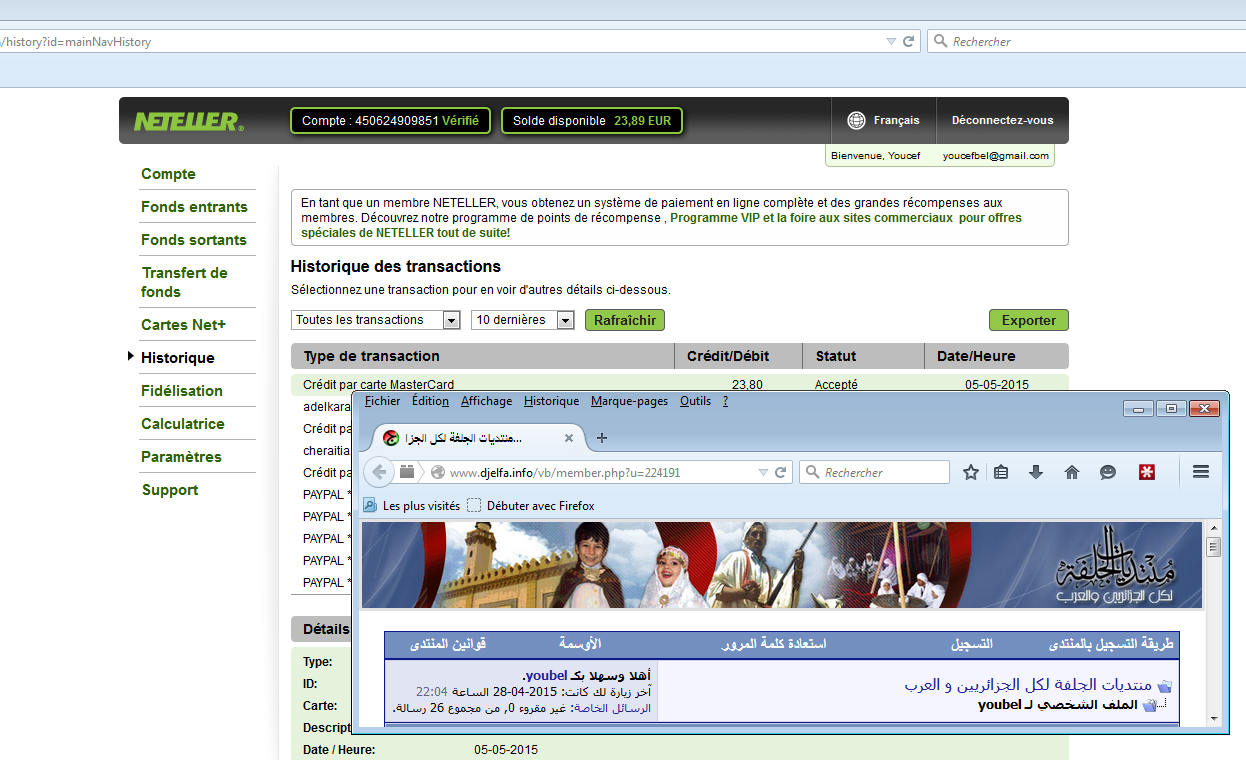Click the bookmark star icon in Firefox toolbar
Screen dimensions: 1246x760
(970, 472)
